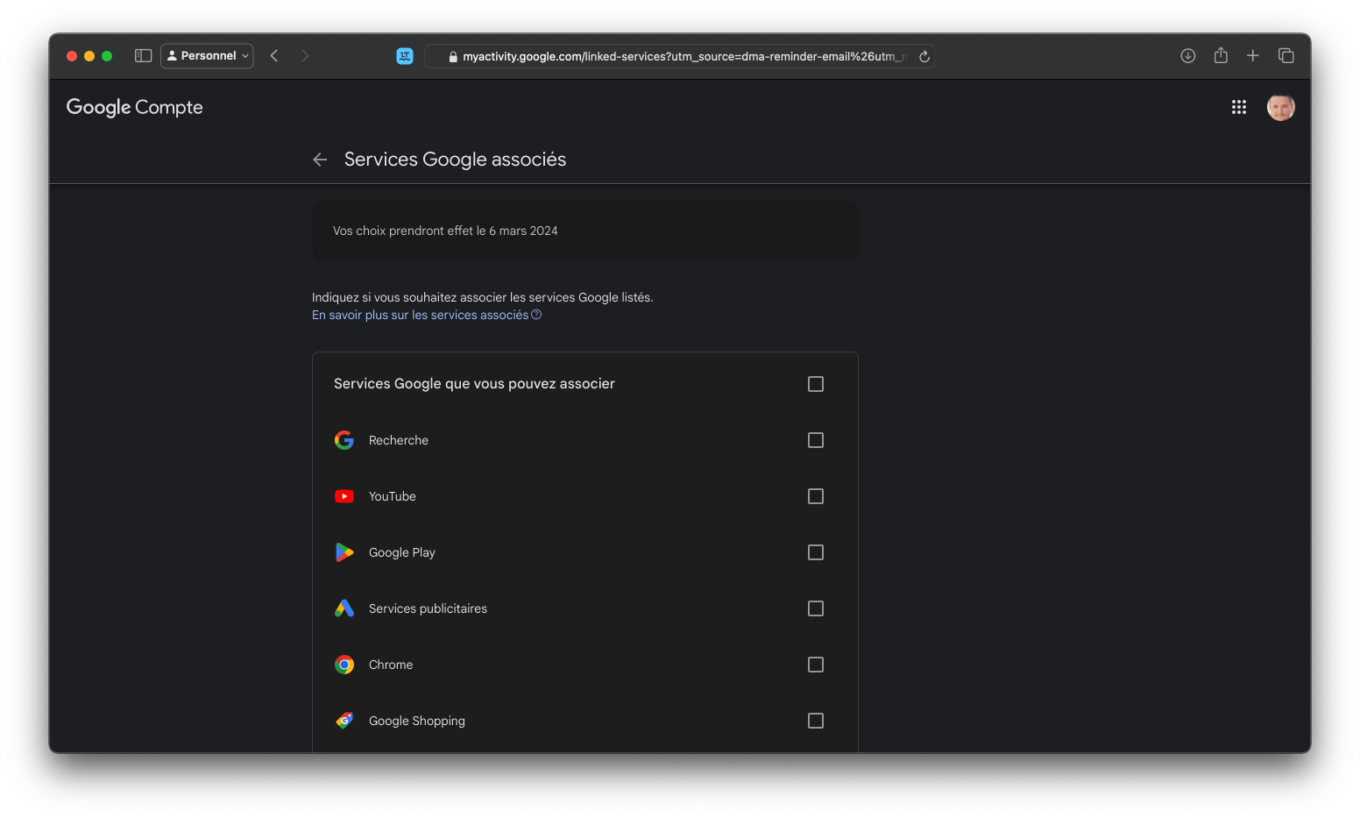Check the Recherche checkbox
The height and width of the screenshot is (818, 1360).
point(816,440)
